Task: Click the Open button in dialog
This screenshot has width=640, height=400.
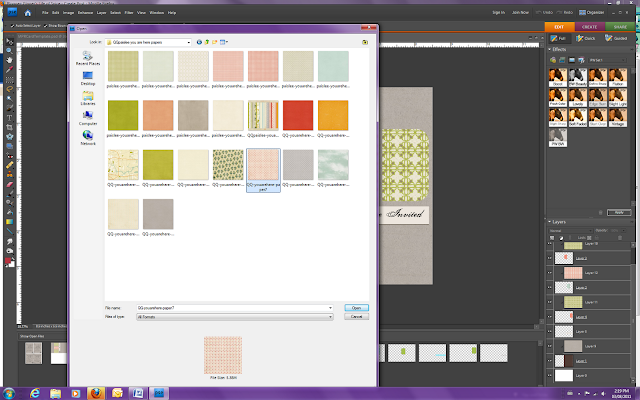Action: [356, 308]
